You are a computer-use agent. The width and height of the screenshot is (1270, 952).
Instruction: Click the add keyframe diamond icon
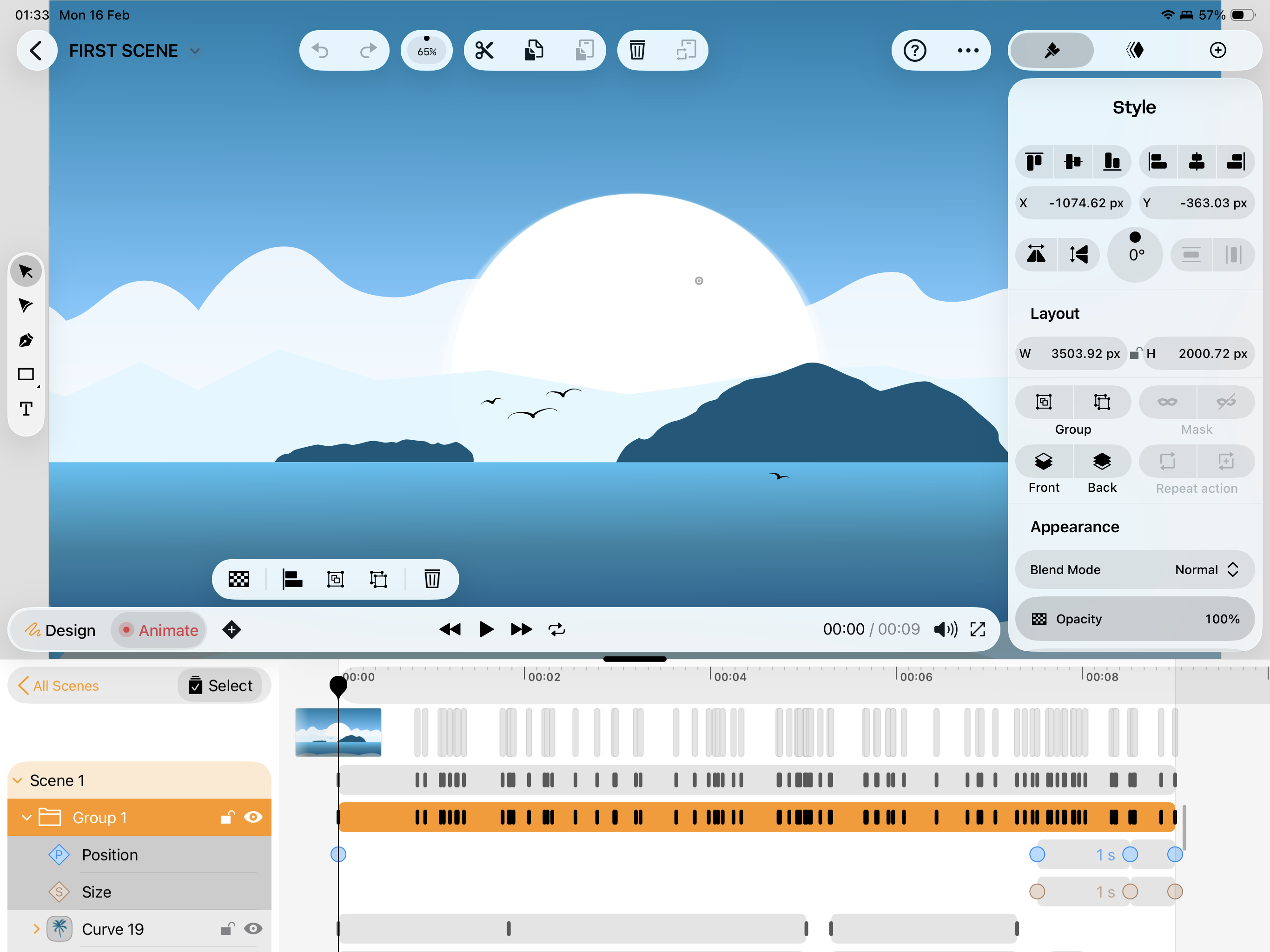(232, 630)
